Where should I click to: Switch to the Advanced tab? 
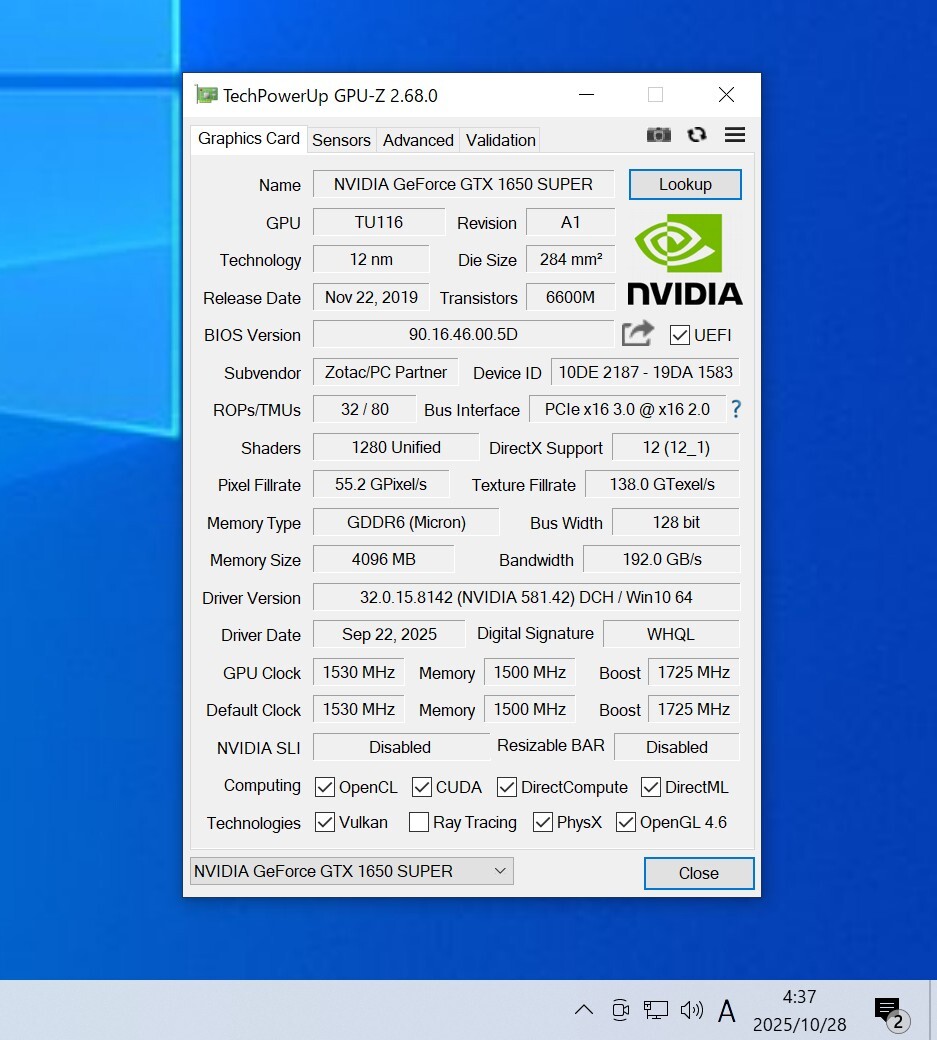pyautogui.click(x=418, y=140)
